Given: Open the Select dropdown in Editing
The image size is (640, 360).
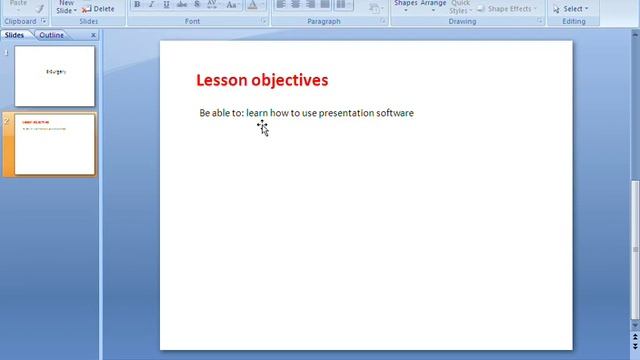Looking at the screenshot, I should (571, 9).
